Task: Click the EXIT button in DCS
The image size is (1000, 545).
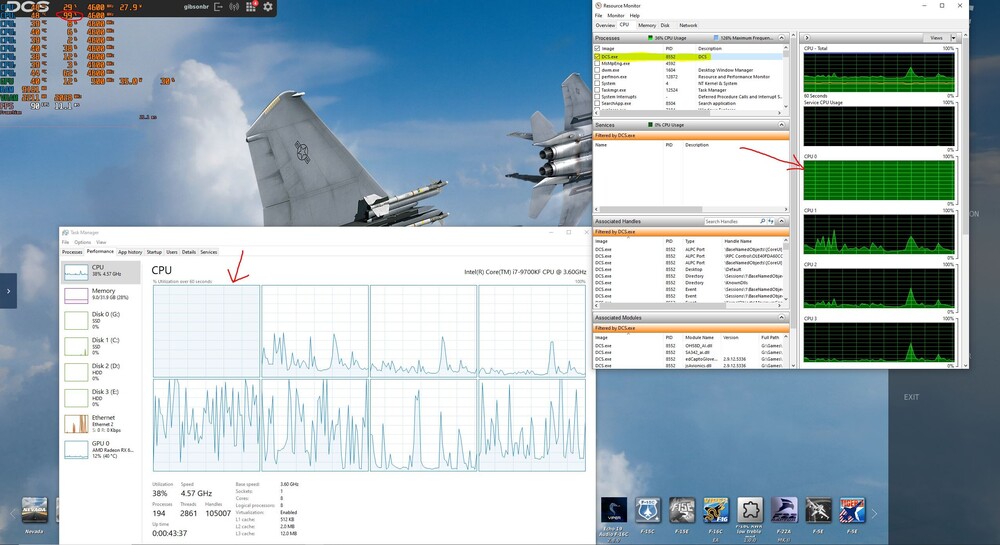Action: coord(911,397)
